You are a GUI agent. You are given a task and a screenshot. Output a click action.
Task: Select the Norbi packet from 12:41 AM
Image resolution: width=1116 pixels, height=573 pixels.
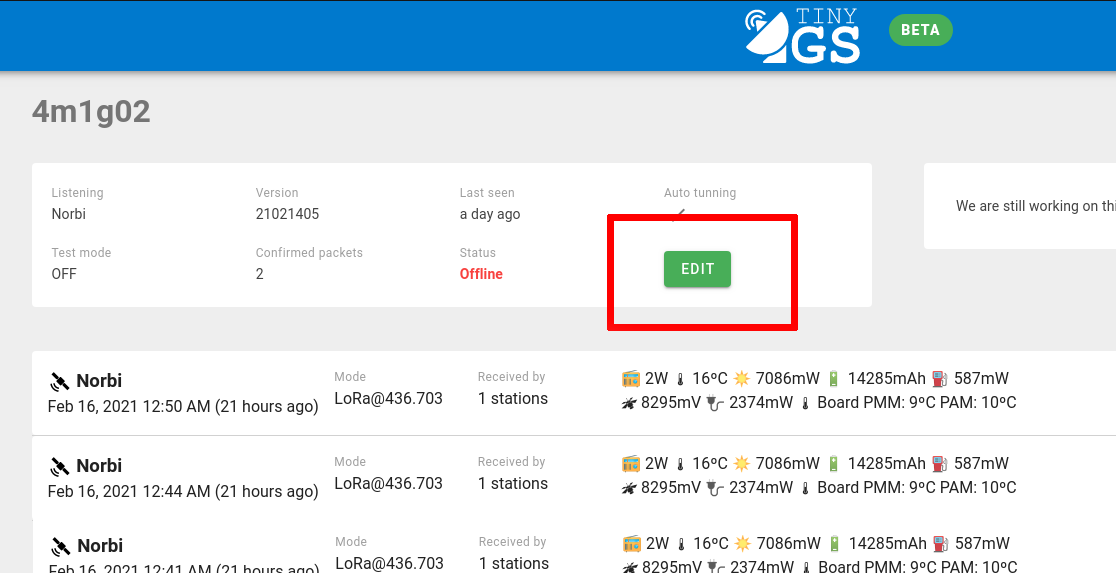pos(100,546)
